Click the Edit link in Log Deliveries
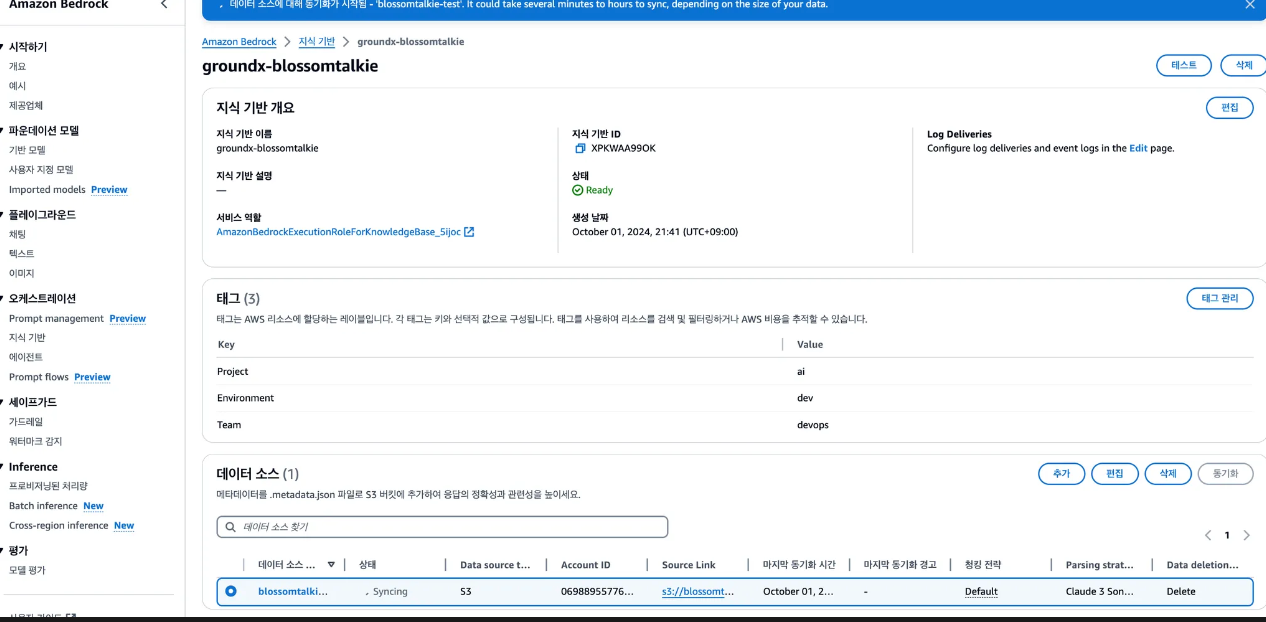 [1138, 148]
